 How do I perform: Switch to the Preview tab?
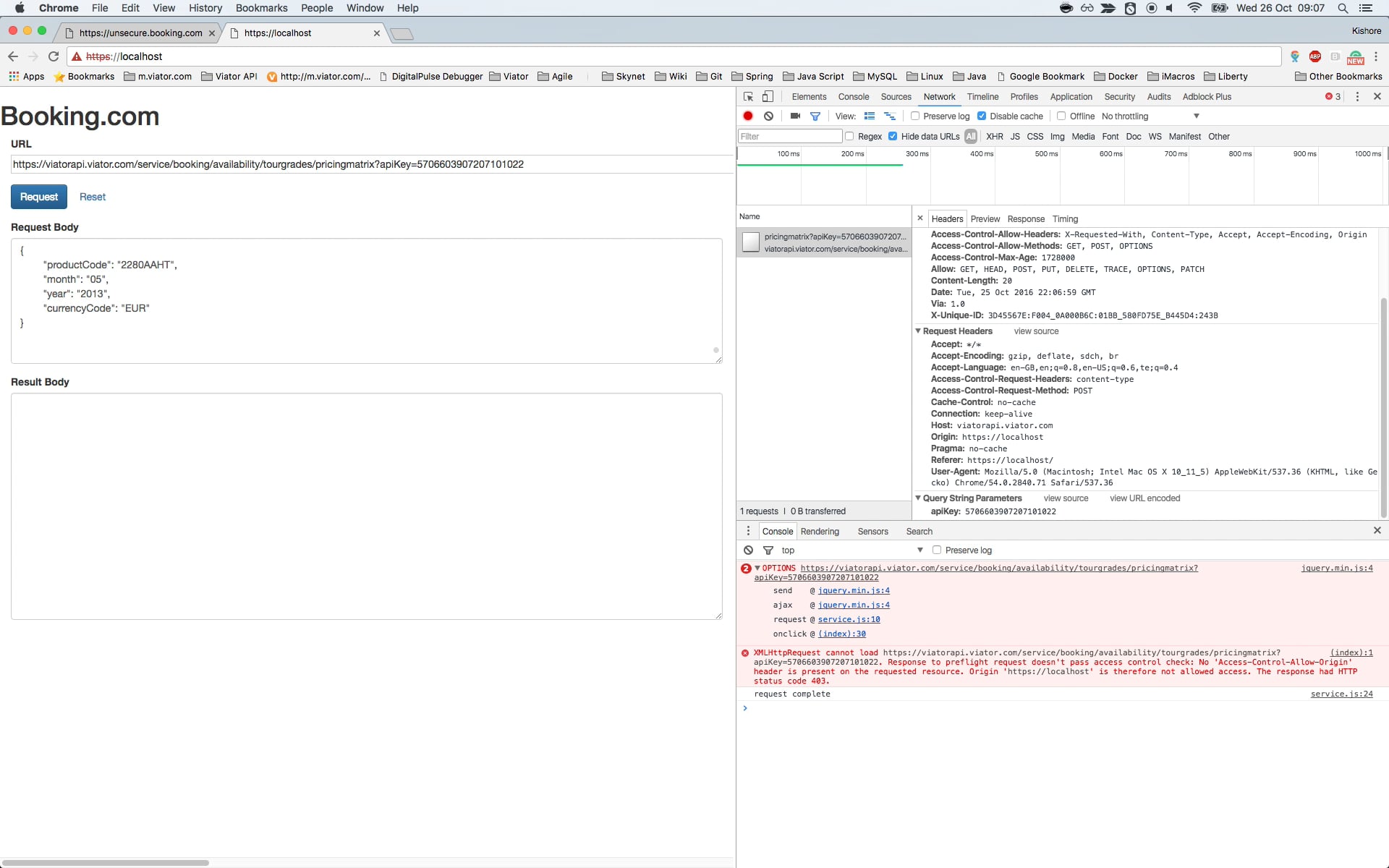(x=985, y=218)
